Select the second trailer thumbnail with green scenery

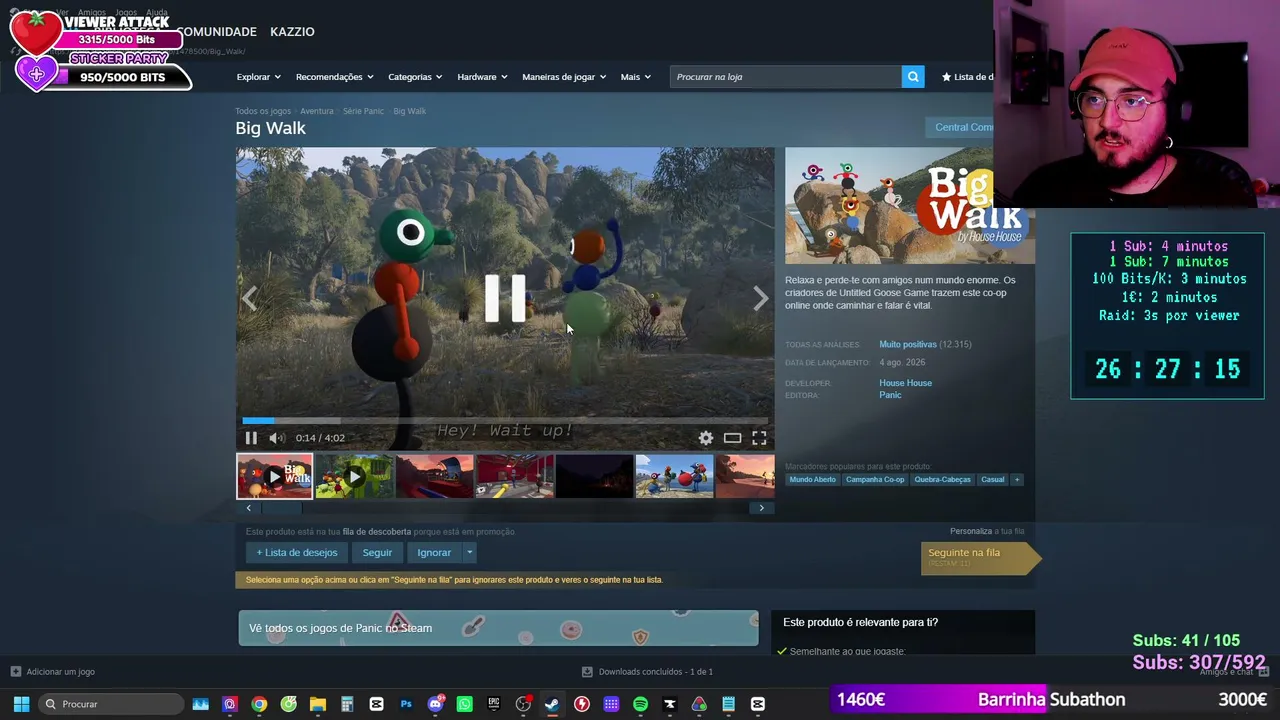point(355,476)
